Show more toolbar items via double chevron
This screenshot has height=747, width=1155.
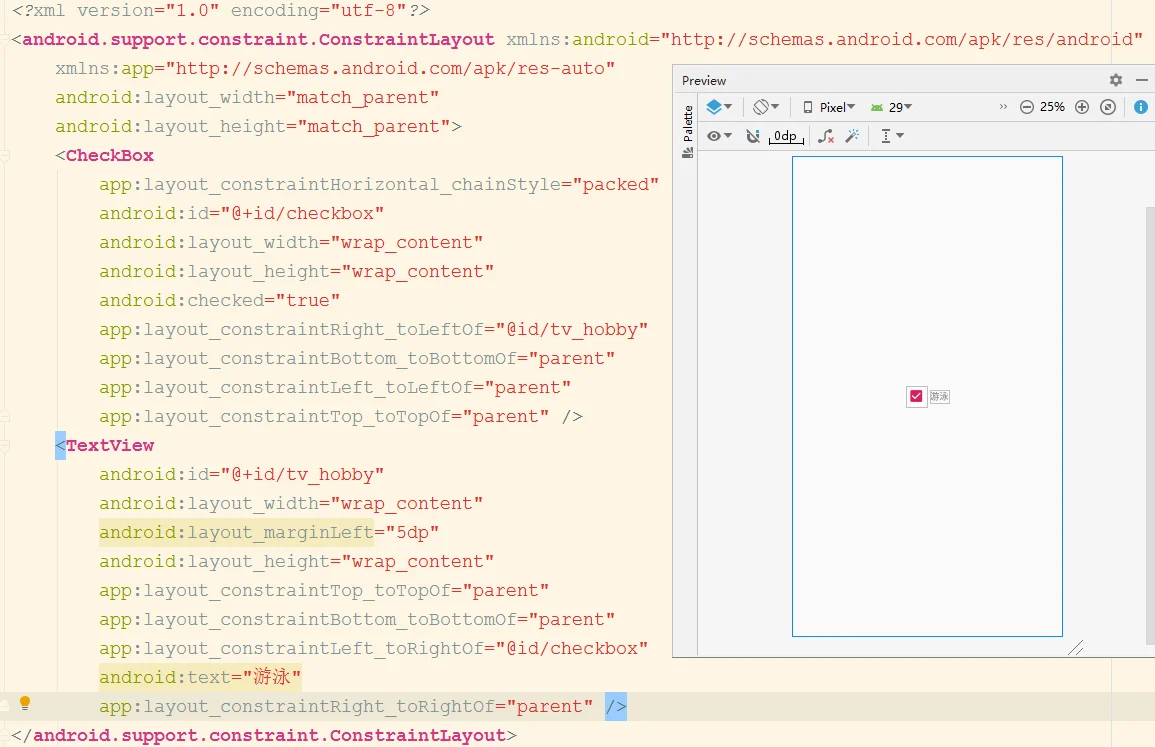click(x=1003, y=107)
